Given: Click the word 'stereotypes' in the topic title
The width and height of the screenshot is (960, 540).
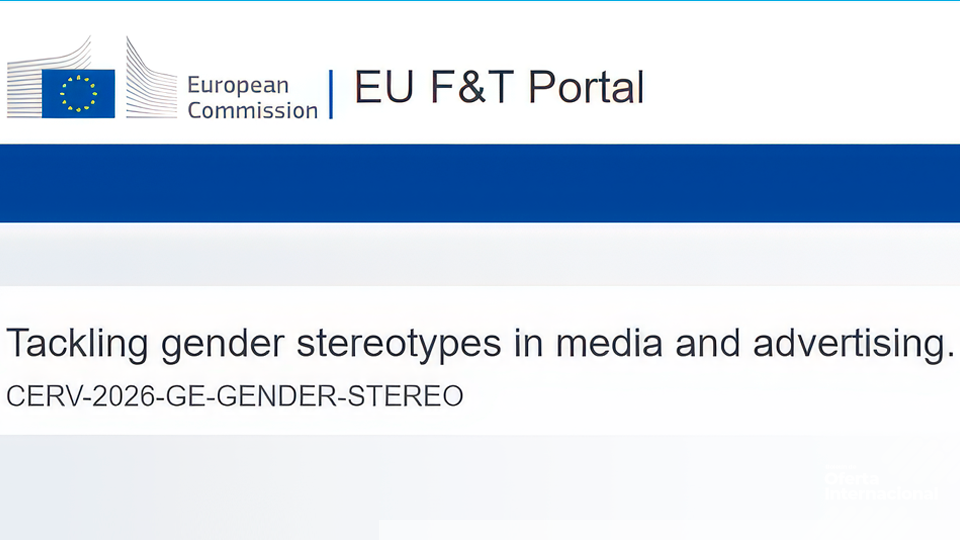Looking at the screenshot, I should [x=398, y=343].
